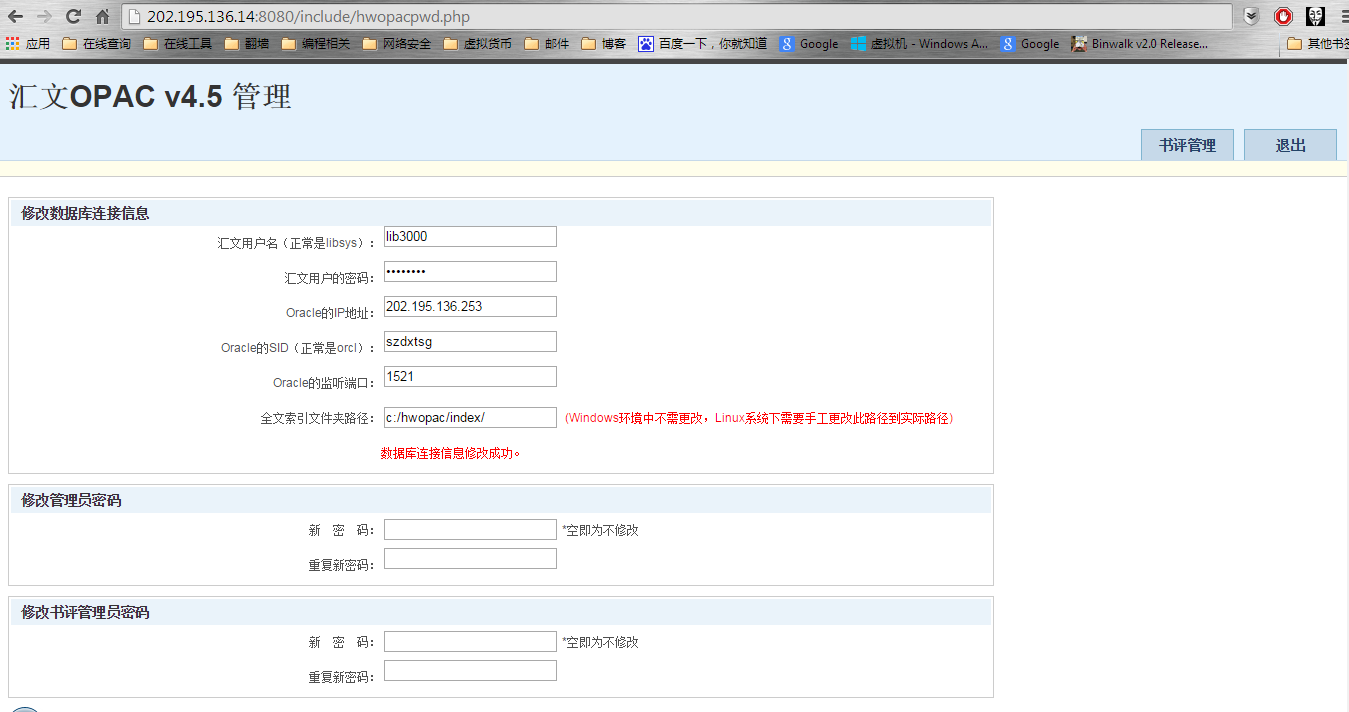Open the 网络安全 bookmark folder

point(396,44)
